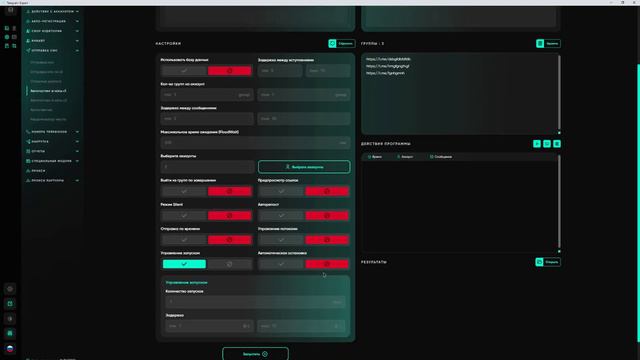The image size is (640, 360).
Task: Click the Группы list vertical scrollbar
Action: [x=559, y=93]
